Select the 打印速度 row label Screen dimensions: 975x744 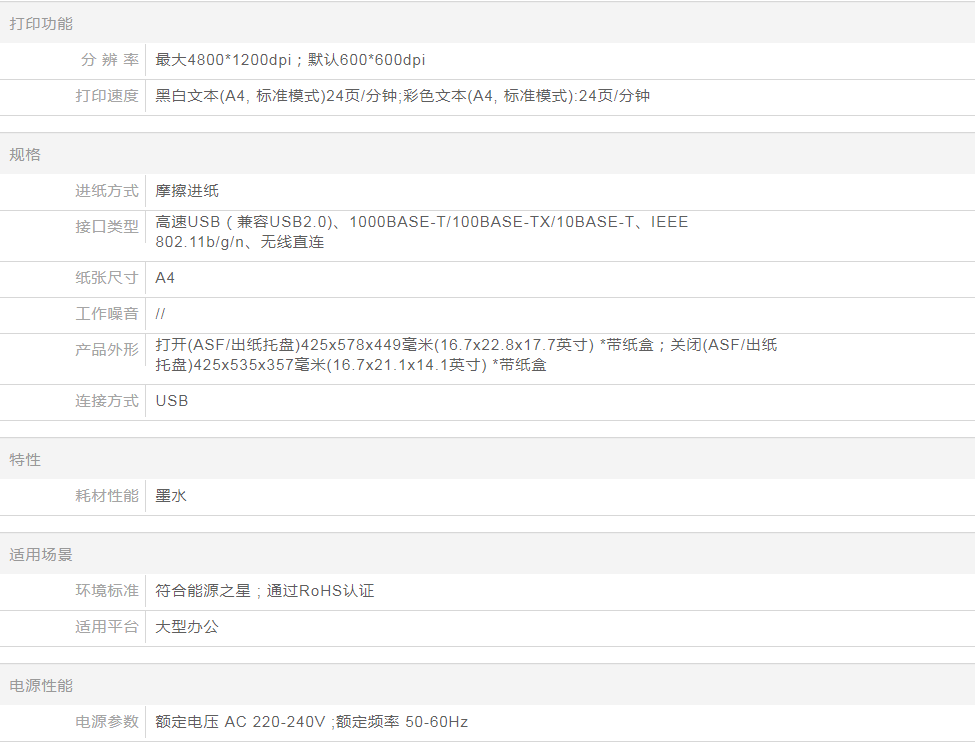click(x=107, y=96)
